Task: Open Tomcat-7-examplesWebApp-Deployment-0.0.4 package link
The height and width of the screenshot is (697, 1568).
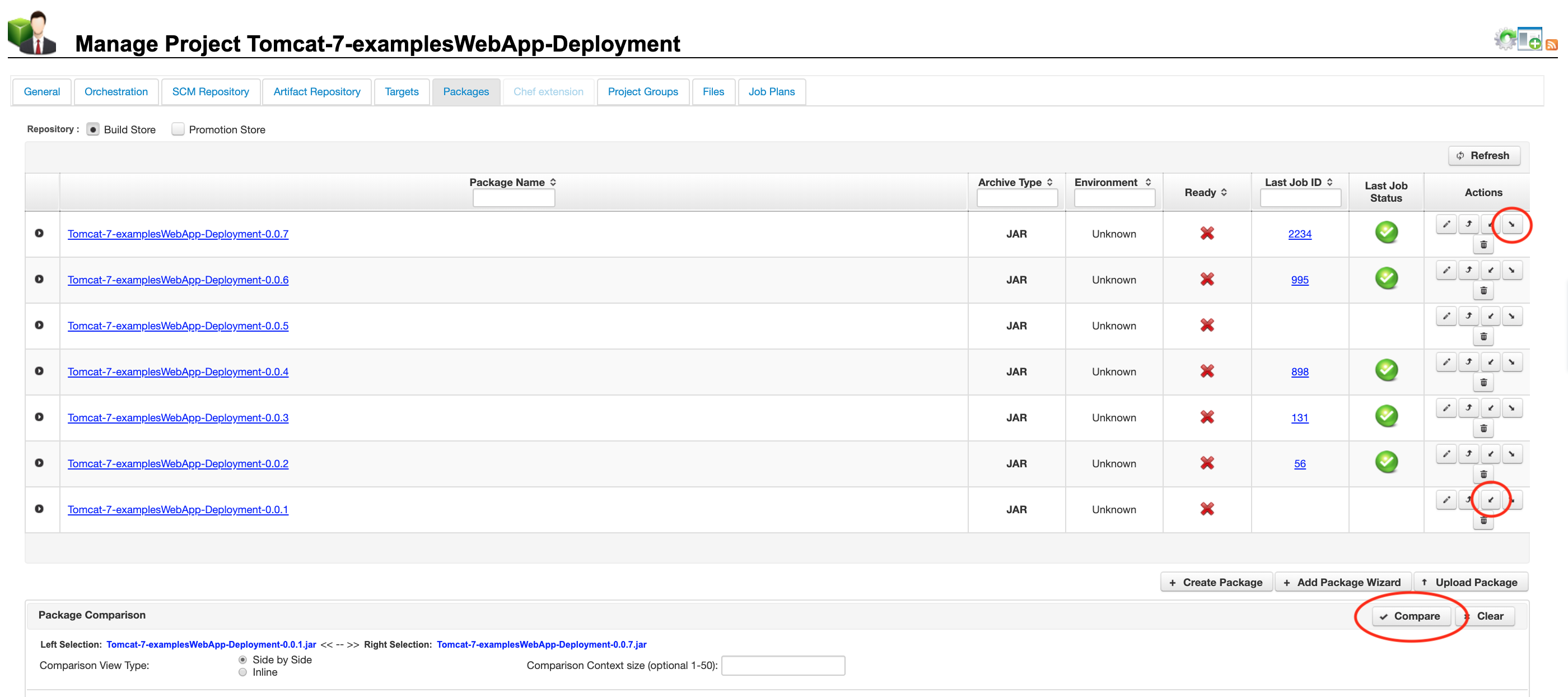Action: point(178,371)
